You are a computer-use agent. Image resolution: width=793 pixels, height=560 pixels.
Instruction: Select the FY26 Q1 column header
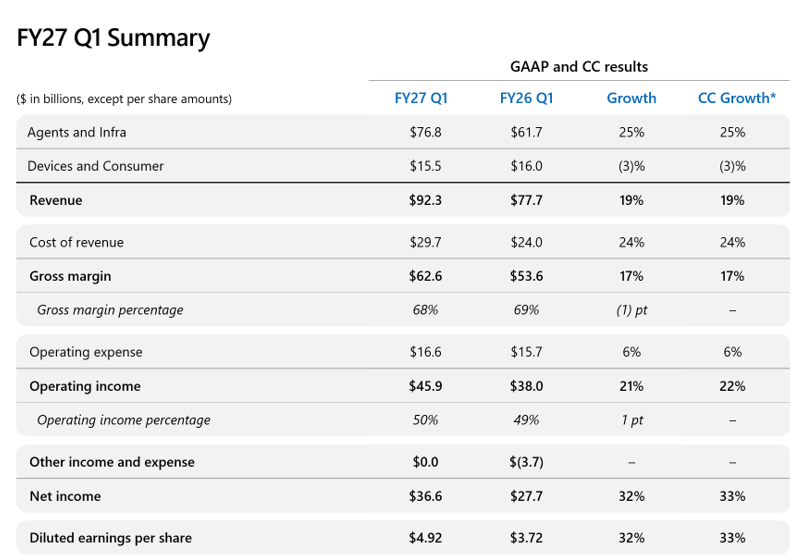(526, 98)
